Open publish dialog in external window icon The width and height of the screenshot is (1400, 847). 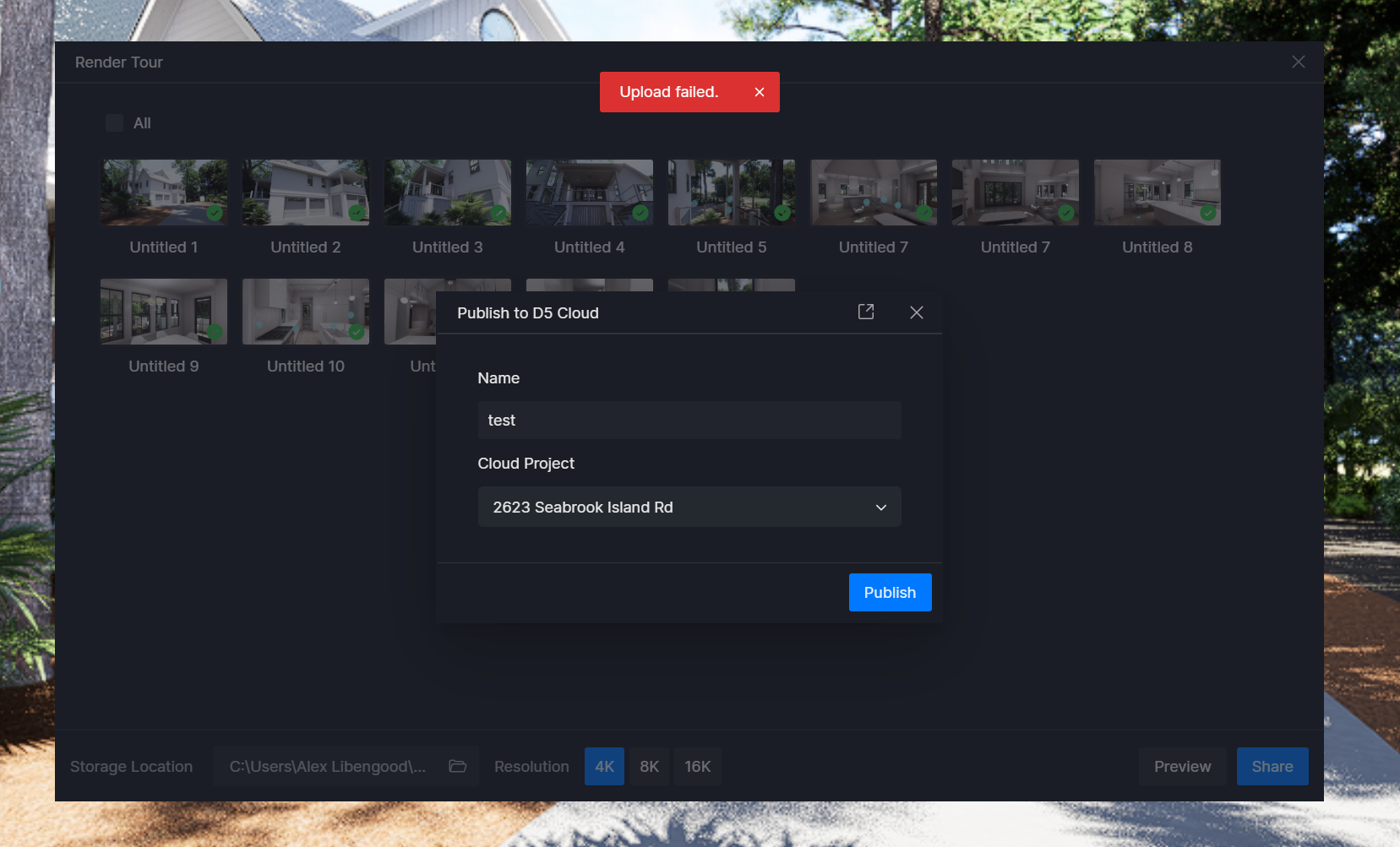tap(865, 312)
